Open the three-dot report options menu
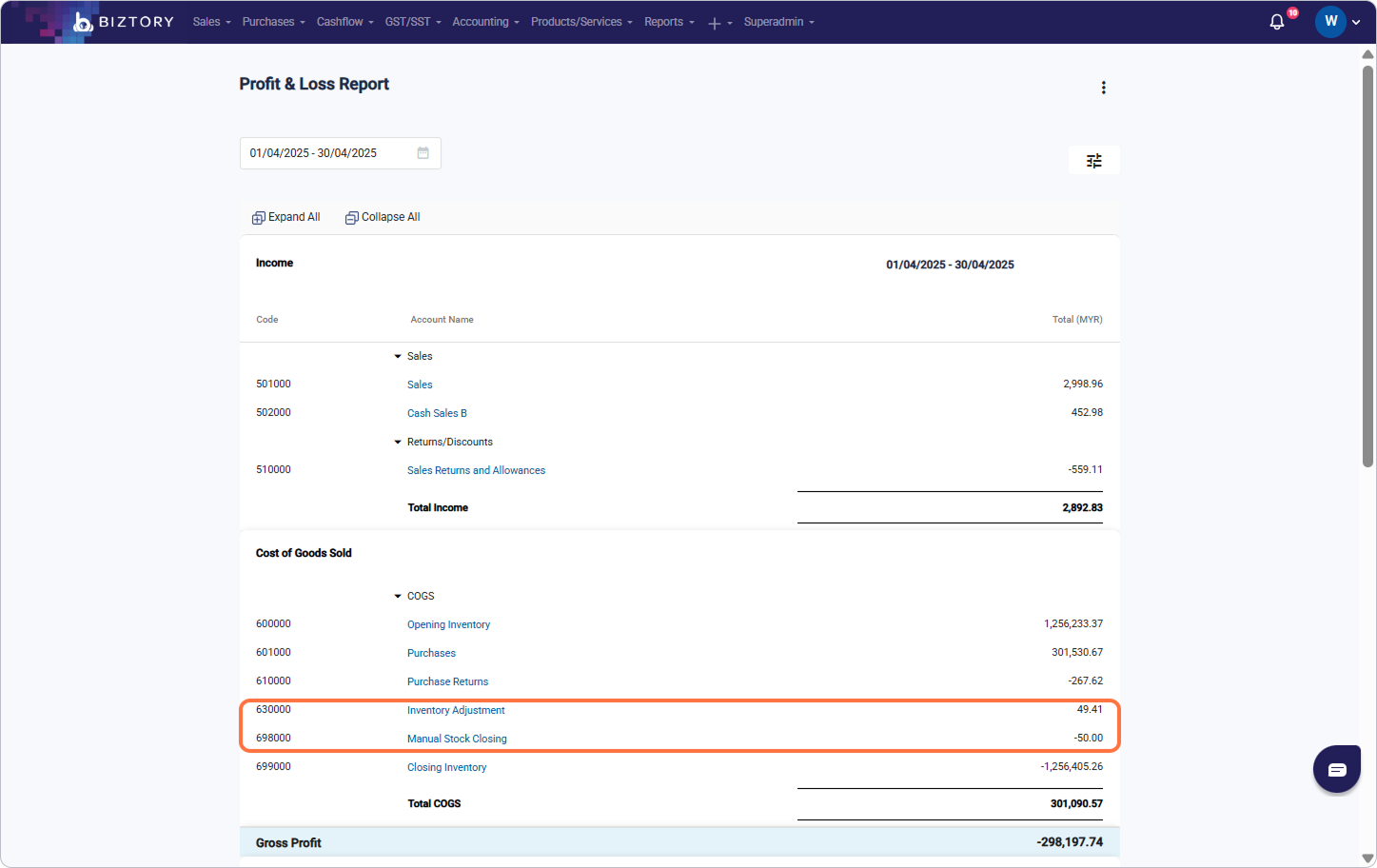The image size is (1377, 868). pos(1103,88)
